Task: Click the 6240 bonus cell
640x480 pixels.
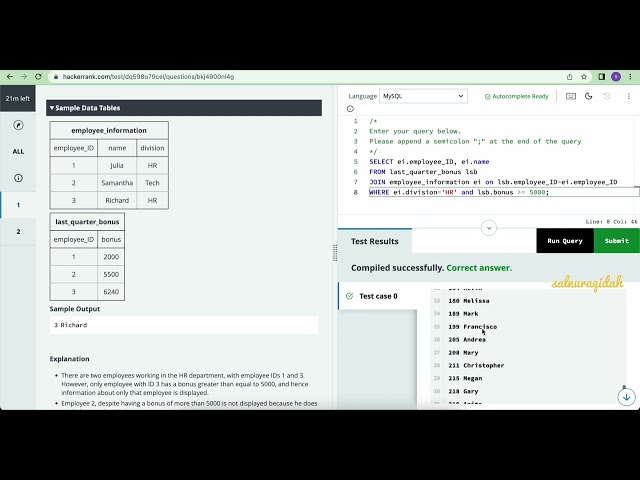Action: click(111, 292)
